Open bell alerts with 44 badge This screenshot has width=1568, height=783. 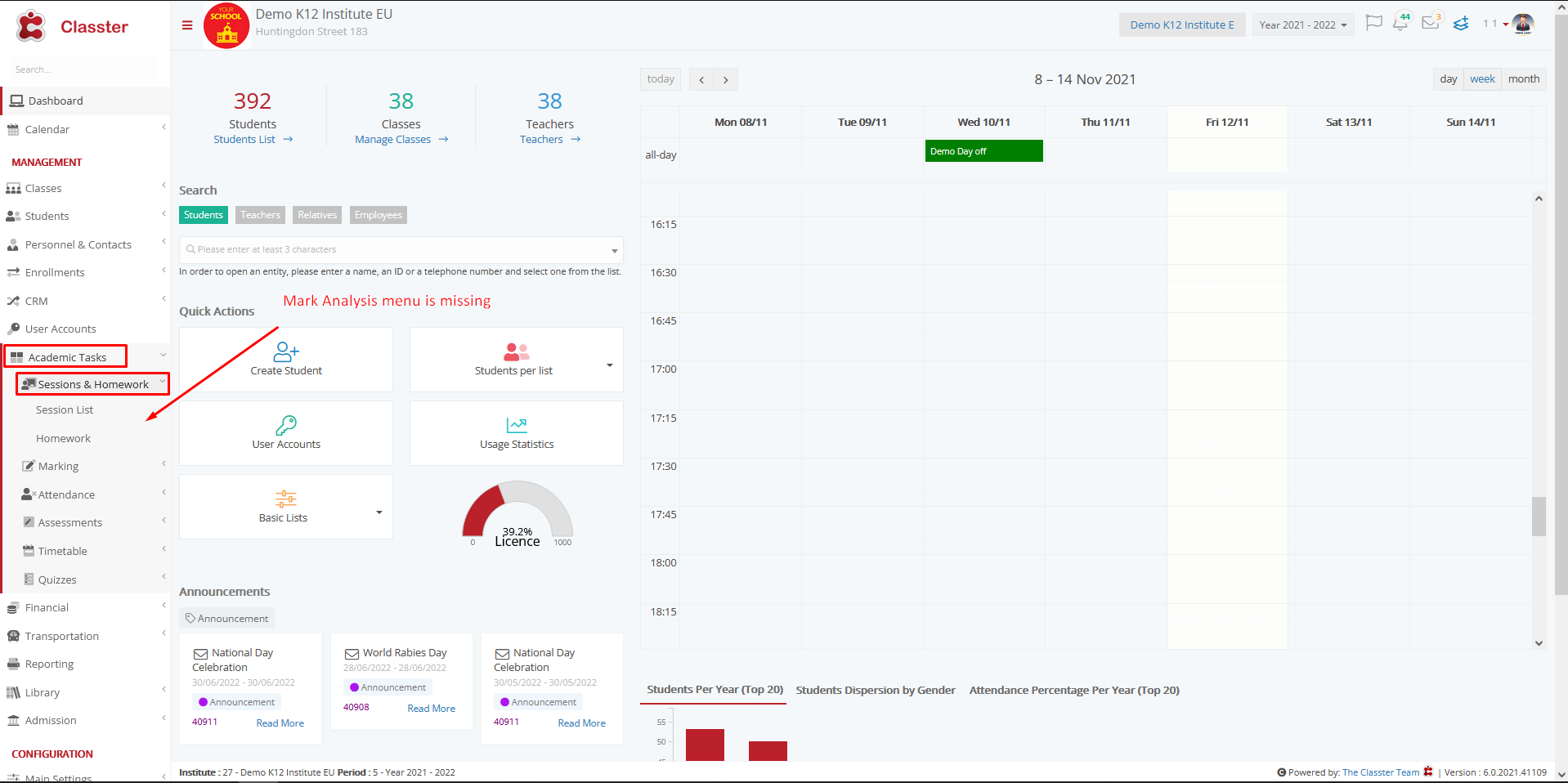click(1401, 22)
